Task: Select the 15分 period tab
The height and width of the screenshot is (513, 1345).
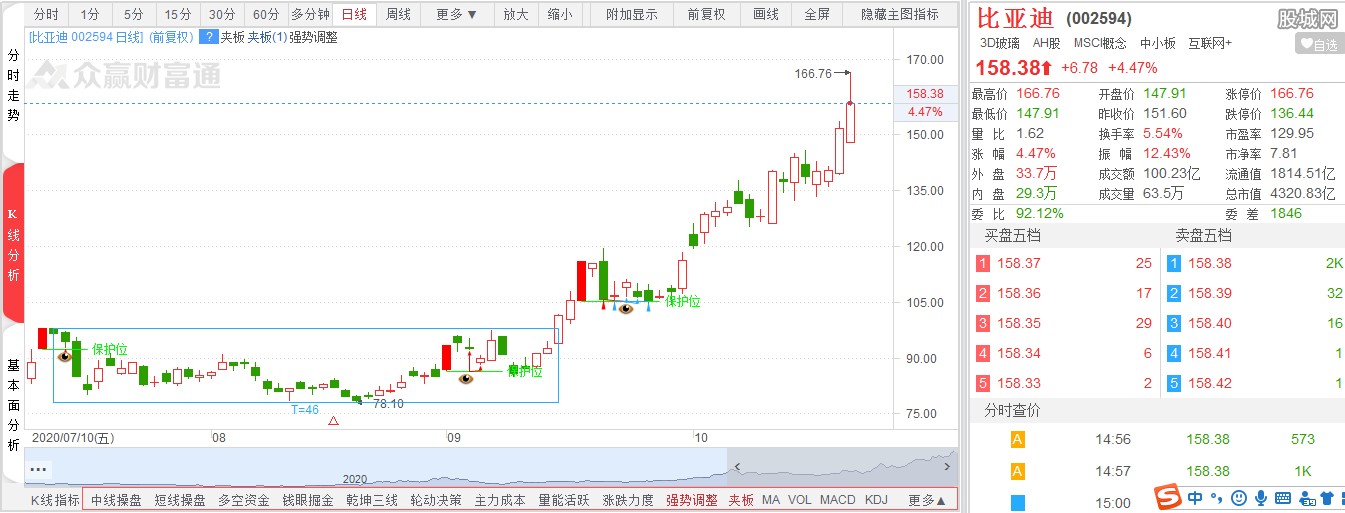Action: pyautogui.click(x=178, y=14)
